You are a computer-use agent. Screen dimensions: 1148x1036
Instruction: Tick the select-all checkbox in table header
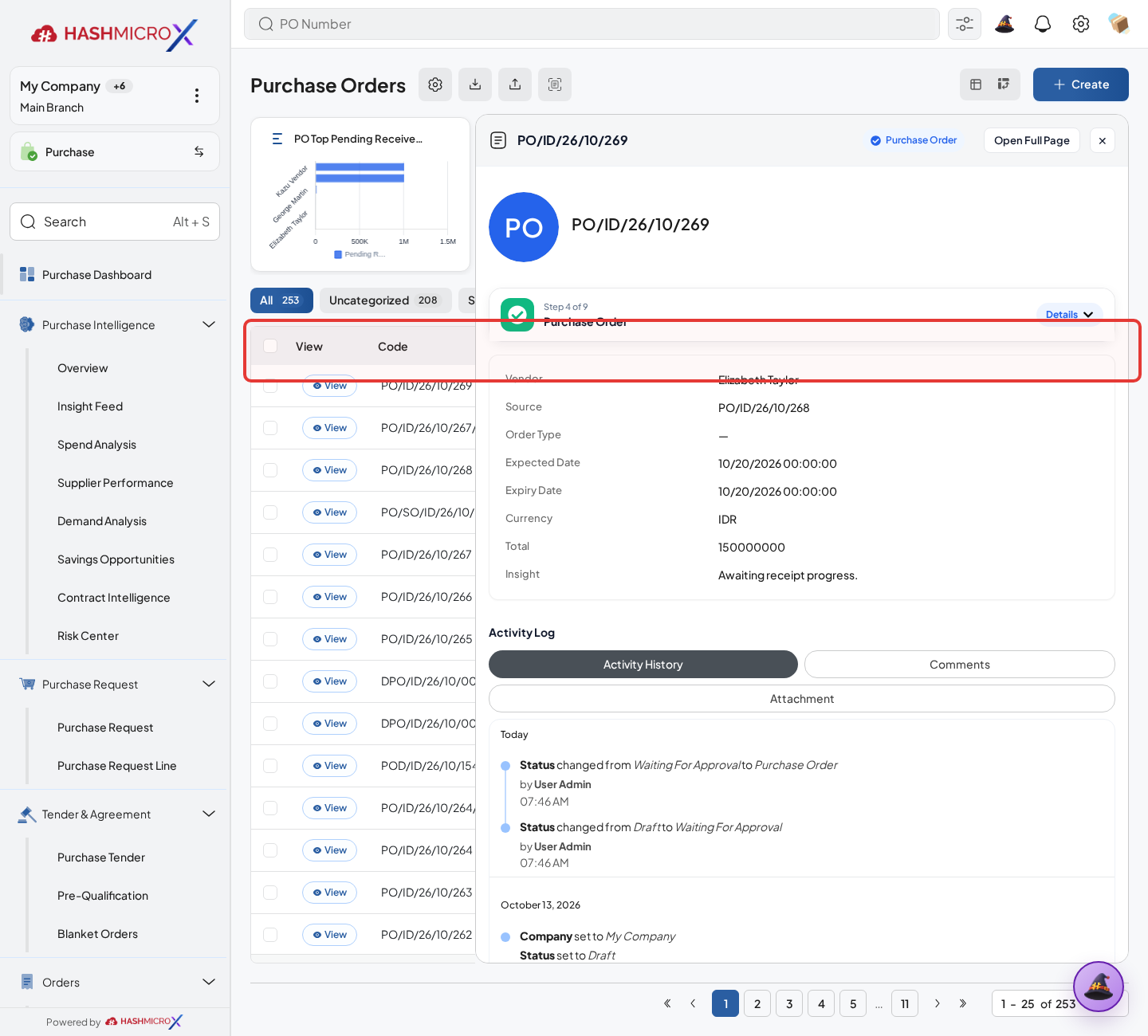[x=270, y=346]
